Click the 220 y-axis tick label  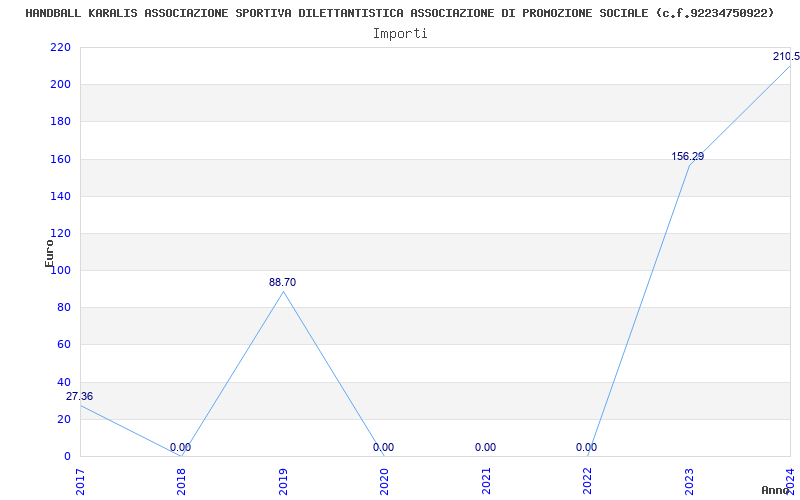coord(60,47)
